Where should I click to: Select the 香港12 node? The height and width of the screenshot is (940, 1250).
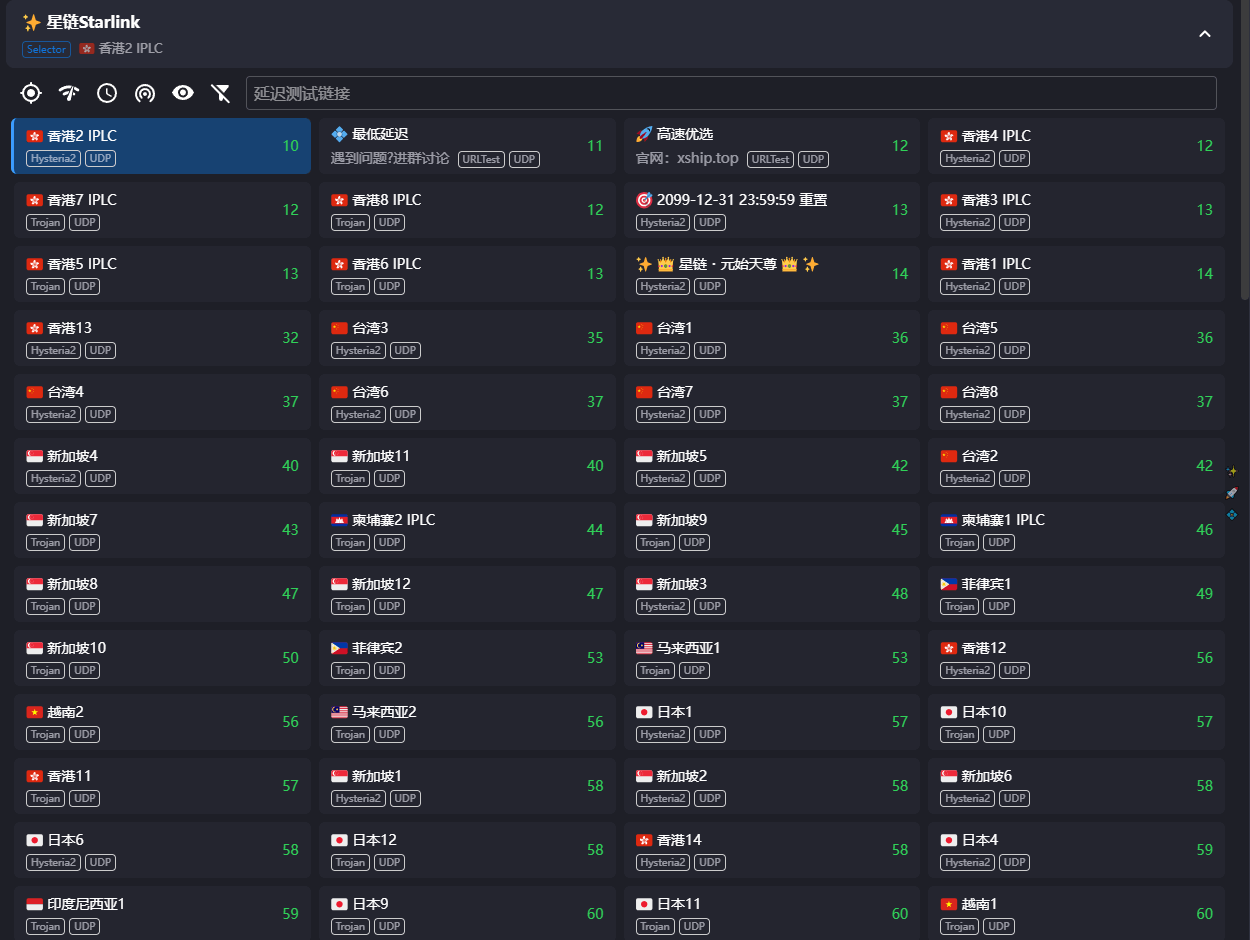(x=1076, y=658)
